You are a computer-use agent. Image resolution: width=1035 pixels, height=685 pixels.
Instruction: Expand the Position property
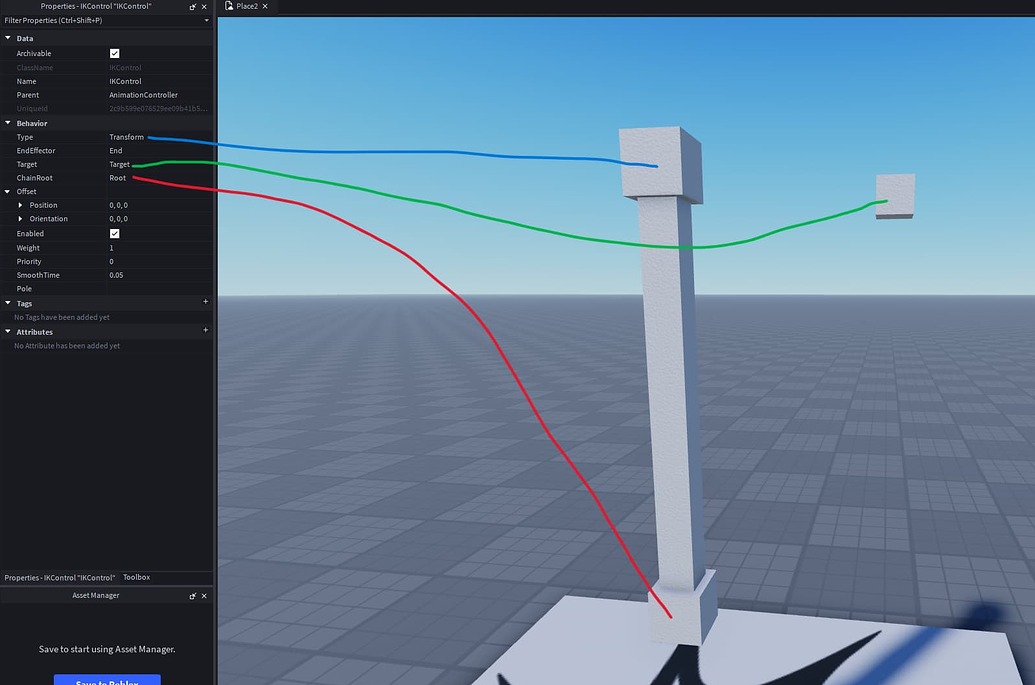click(x=20, y=205)
